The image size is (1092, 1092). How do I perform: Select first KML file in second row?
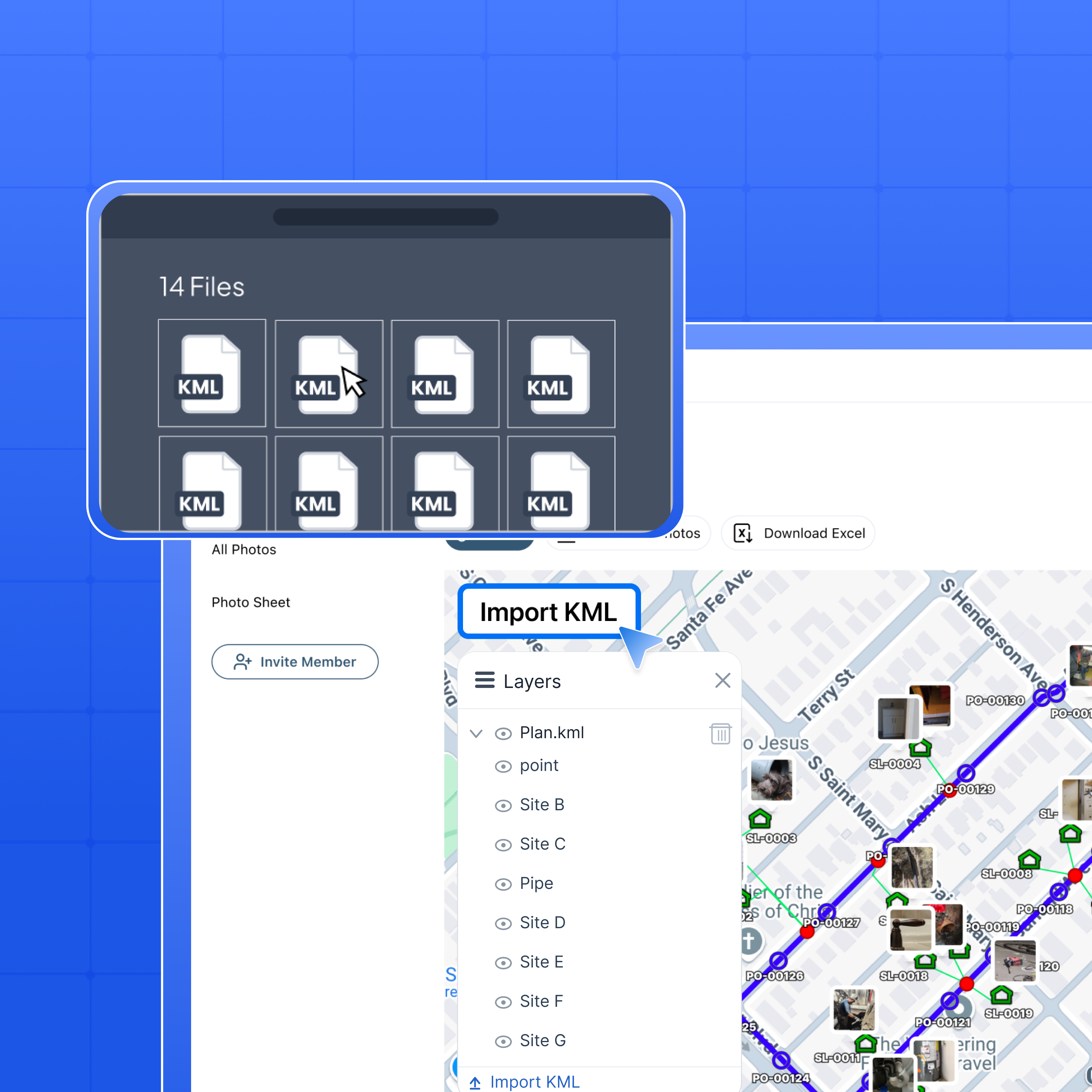pyautogui.click(x=213, y=484)
